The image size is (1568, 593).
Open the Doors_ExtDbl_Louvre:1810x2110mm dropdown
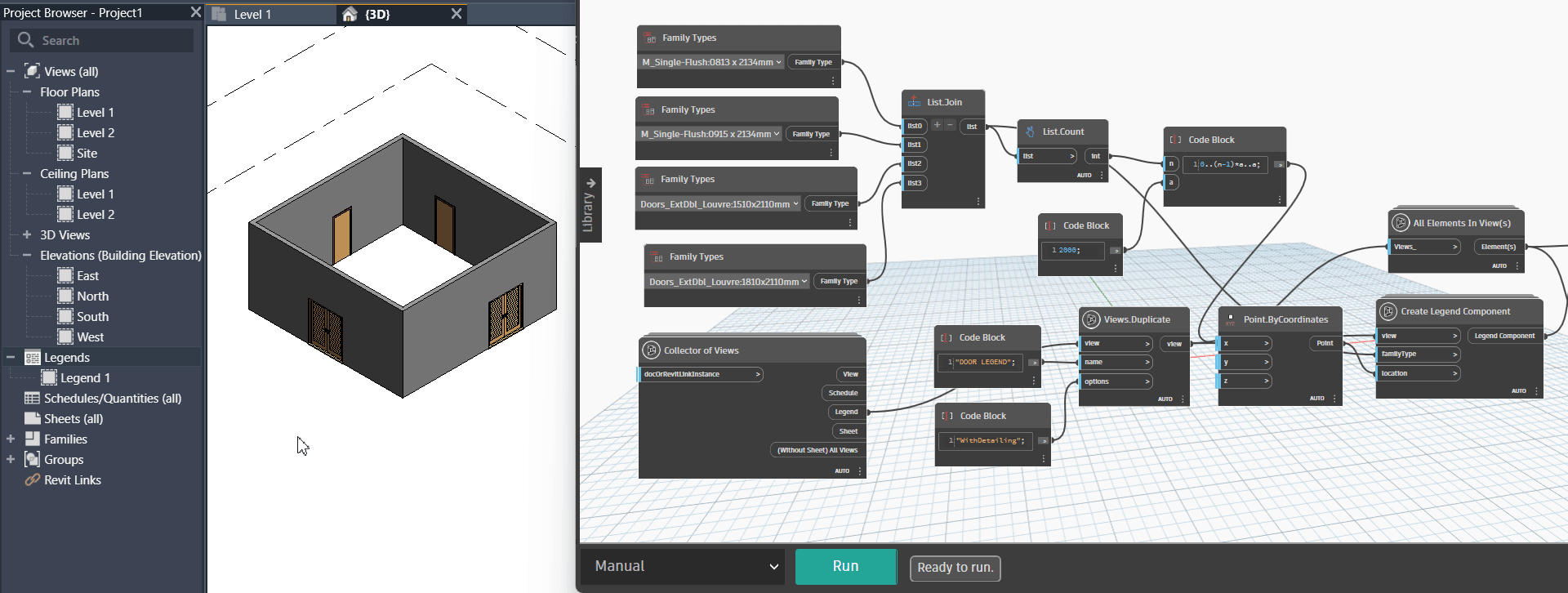(x=728, y=282)
